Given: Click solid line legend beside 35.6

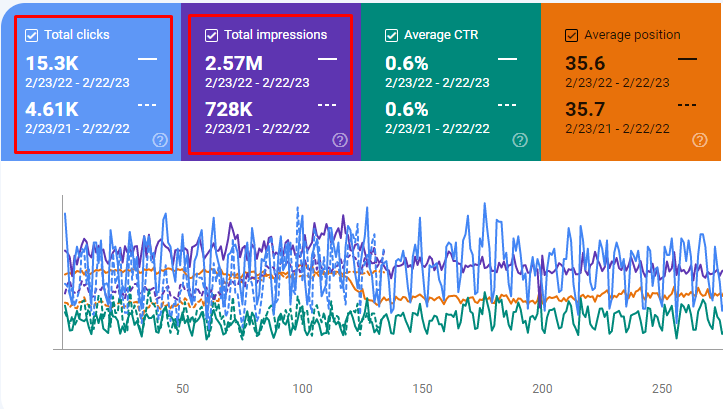Looking at the screenshot, I should coord(687,60).
